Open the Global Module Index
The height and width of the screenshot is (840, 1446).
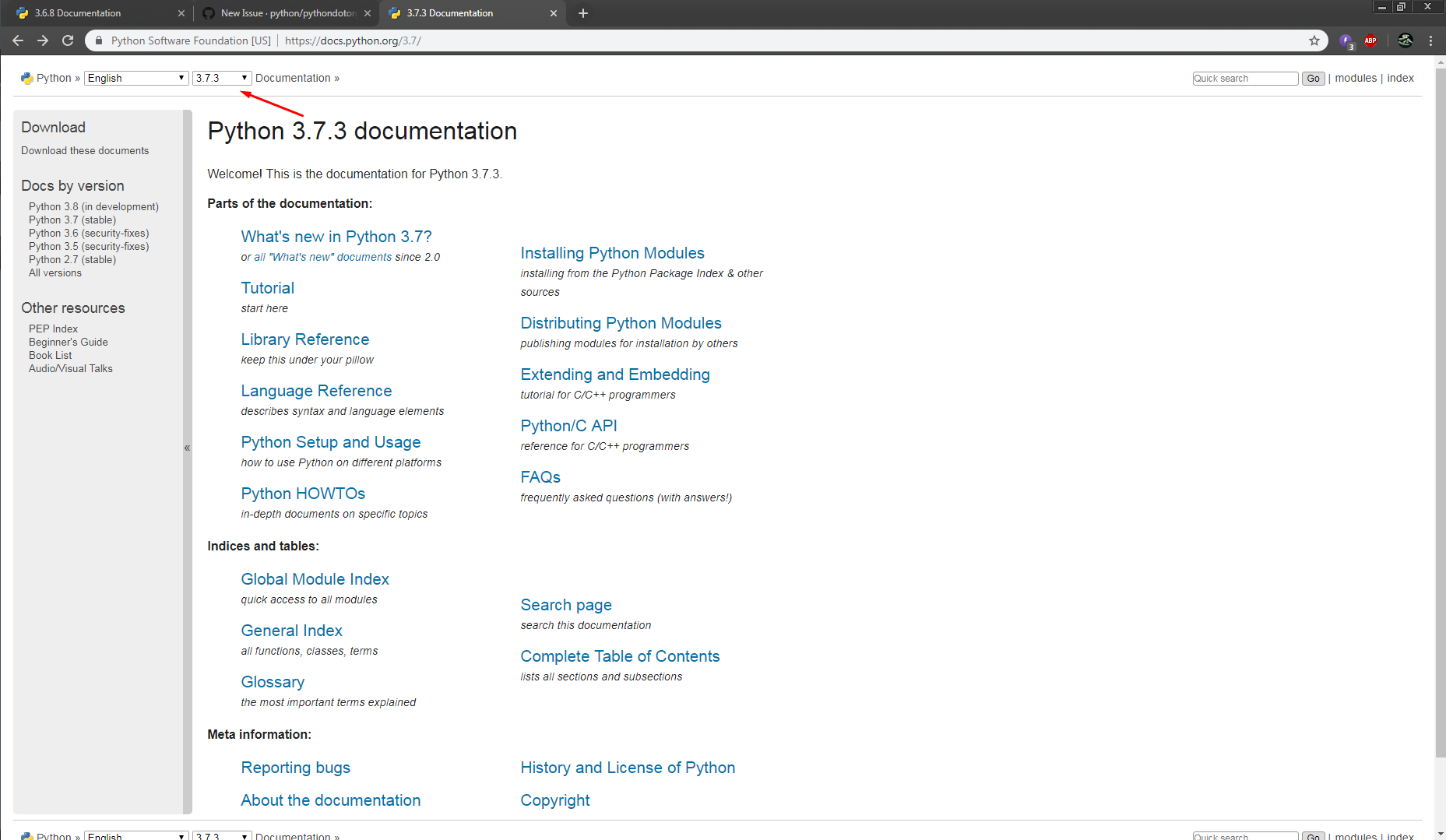click(x=315, y=579)
